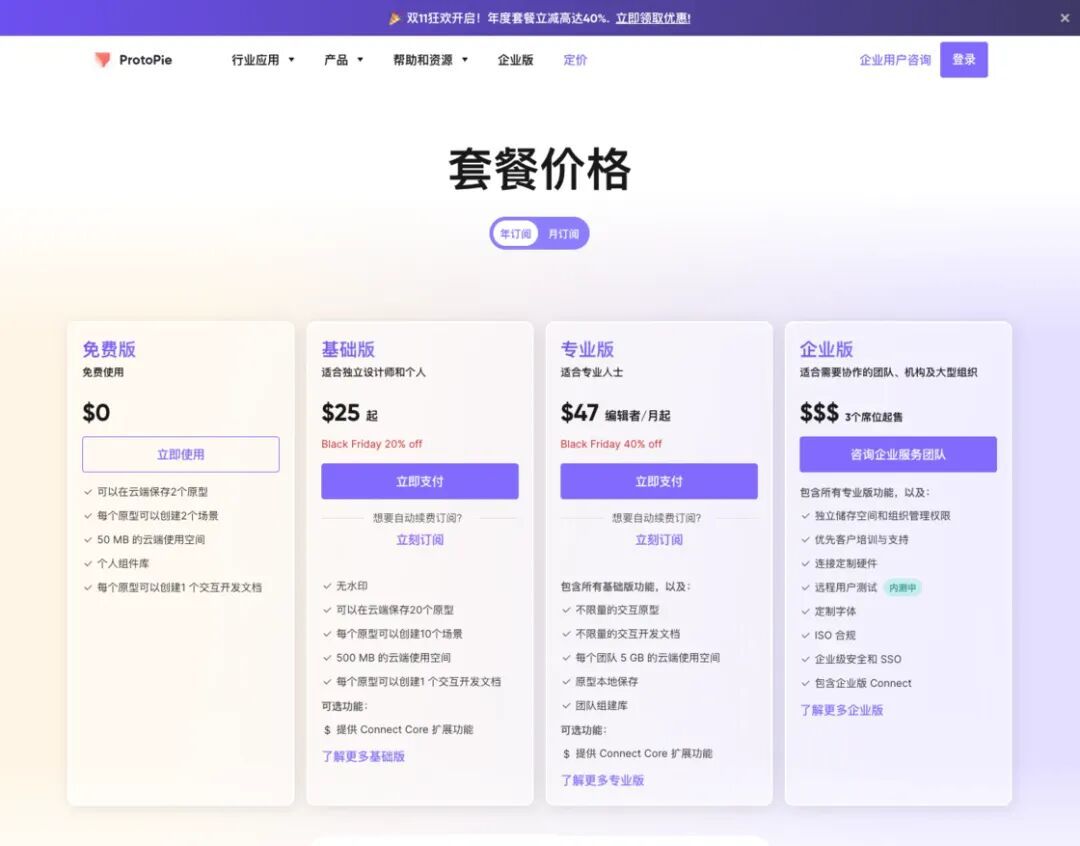
Task: Click the 企业用户咨询 link
Action: coord(895,60)
